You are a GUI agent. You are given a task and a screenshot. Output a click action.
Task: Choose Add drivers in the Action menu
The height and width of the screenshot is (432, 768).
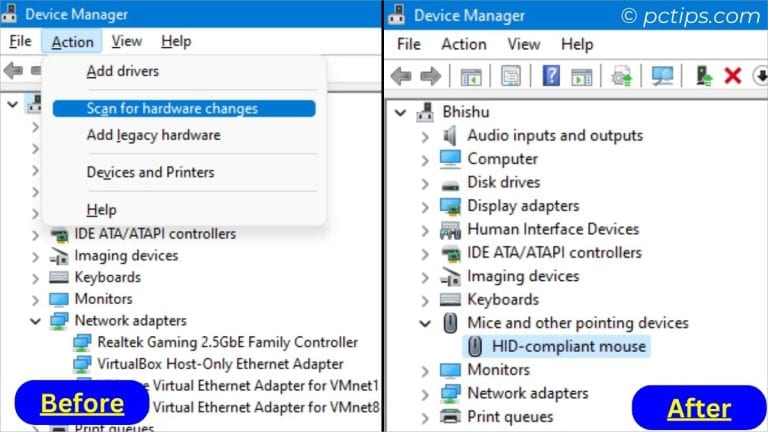pos(122,71)
